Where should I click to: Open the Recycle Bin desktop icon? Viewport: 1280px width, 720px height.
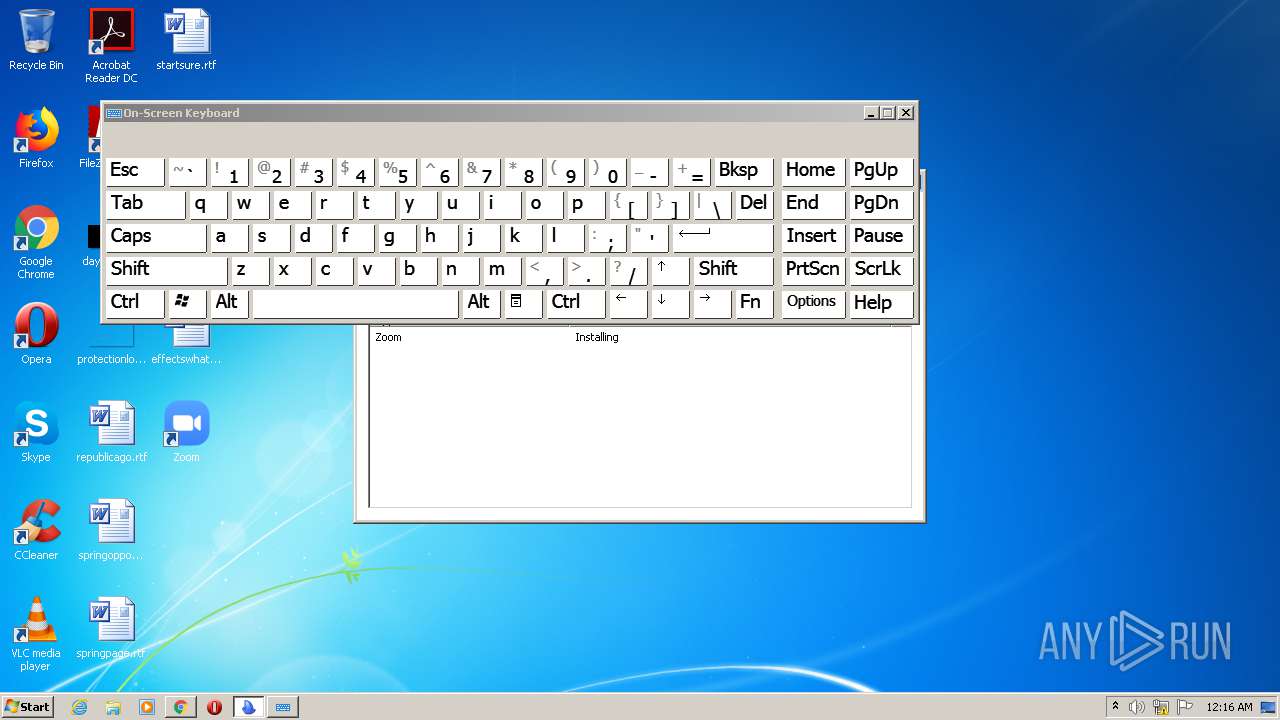[36, 40]
